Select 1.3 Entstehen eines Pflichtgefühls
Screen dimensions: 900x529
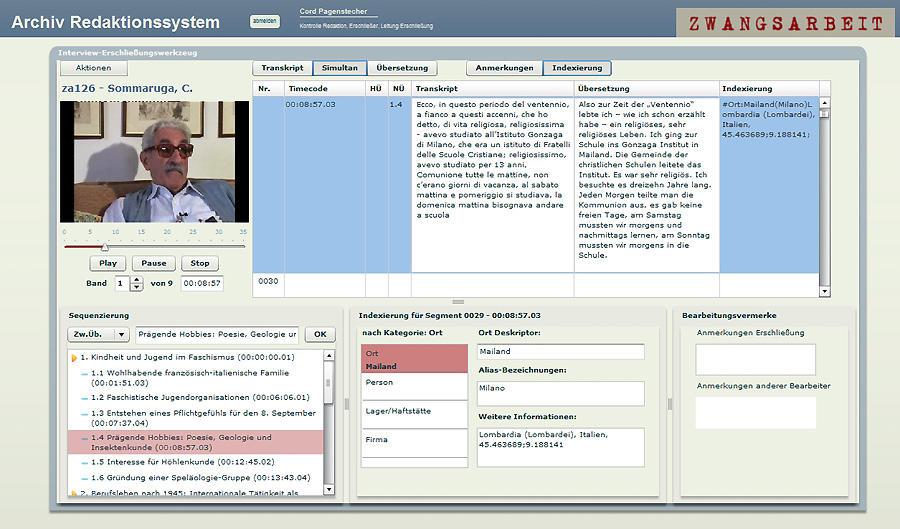(195, 418)
